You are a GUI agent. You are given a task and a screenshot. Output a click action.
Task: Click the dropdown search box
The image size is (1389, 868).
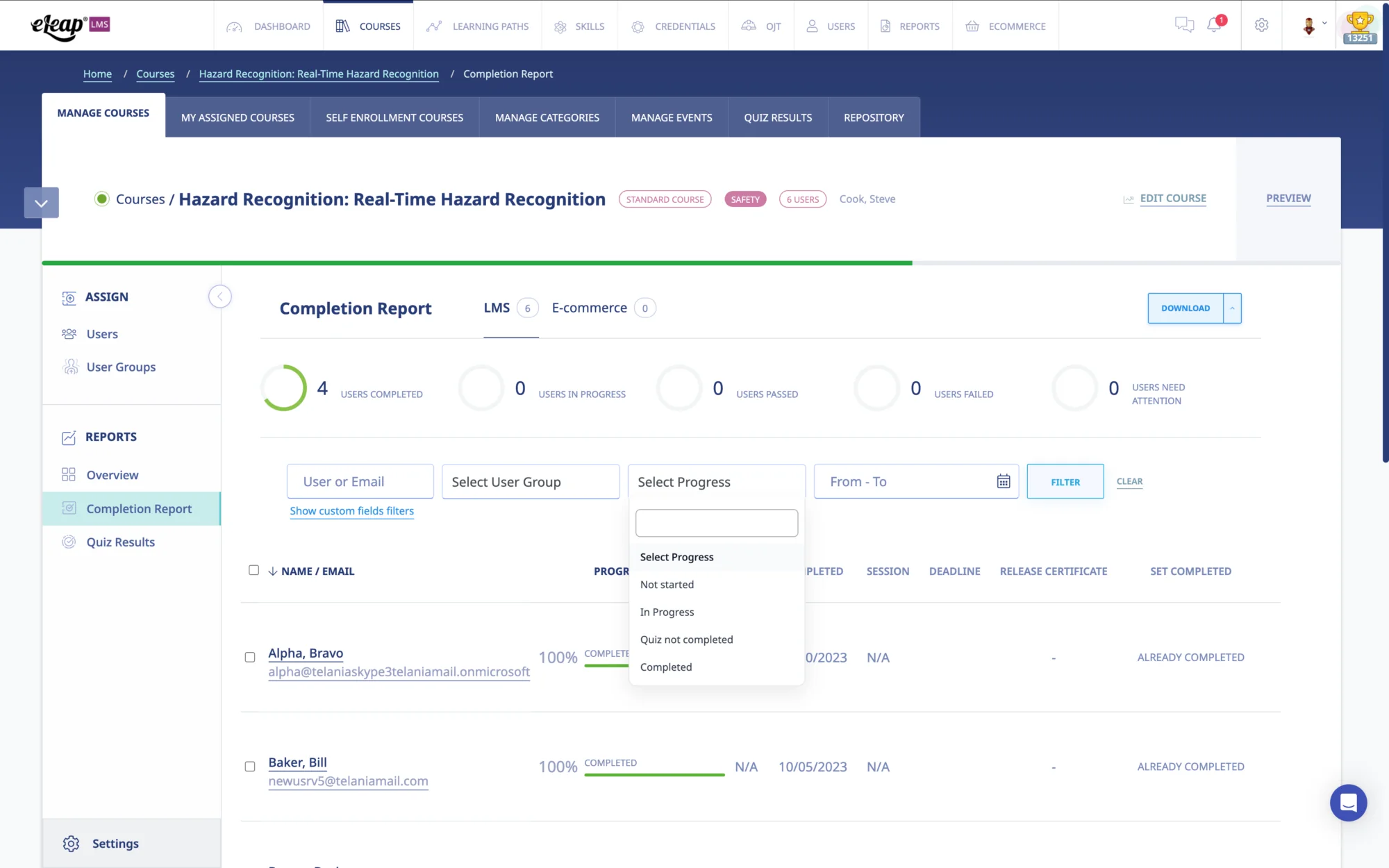coord(717,523)
